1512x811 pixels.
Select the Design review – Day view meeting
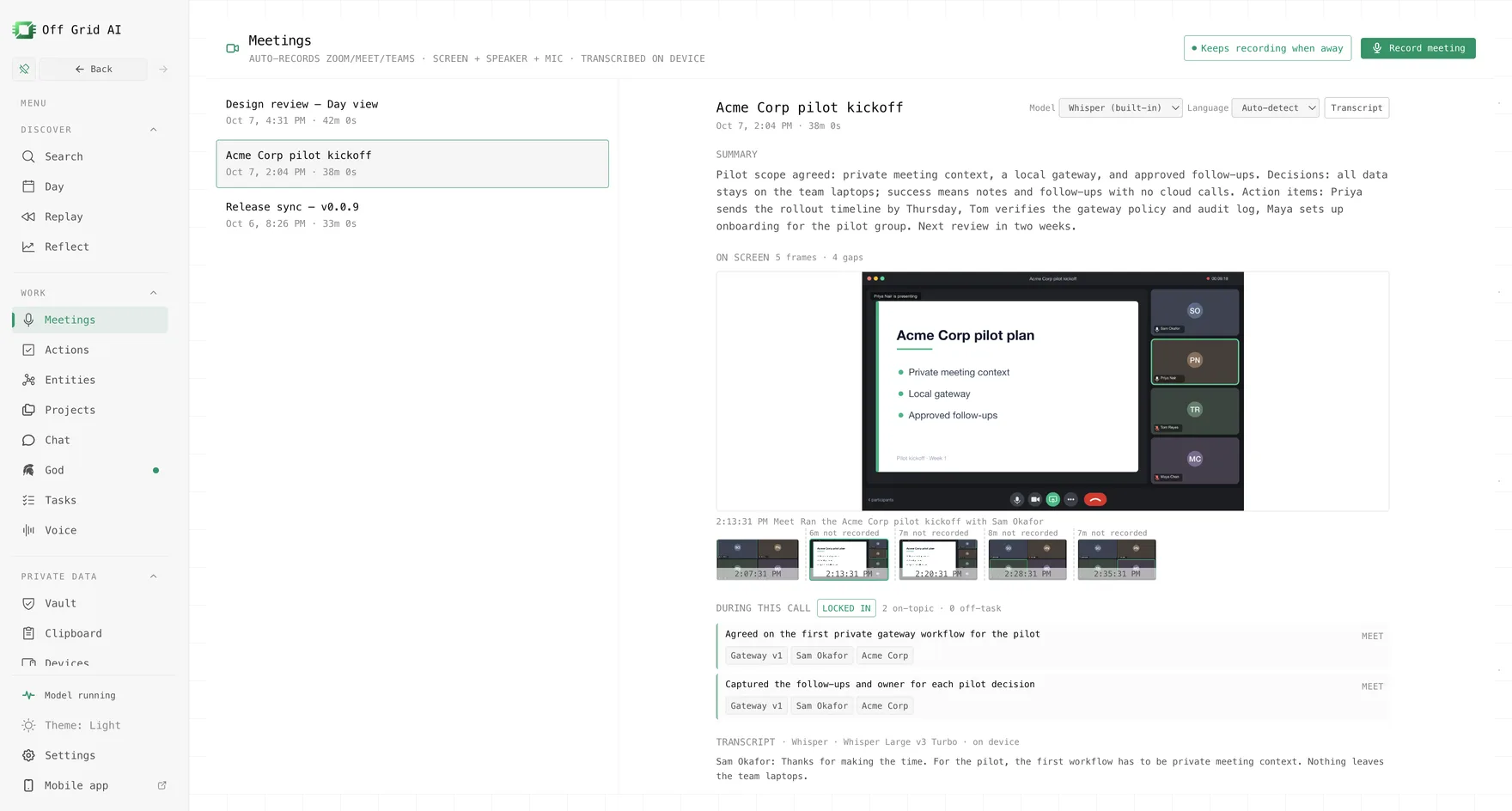(x=412, y=112)
